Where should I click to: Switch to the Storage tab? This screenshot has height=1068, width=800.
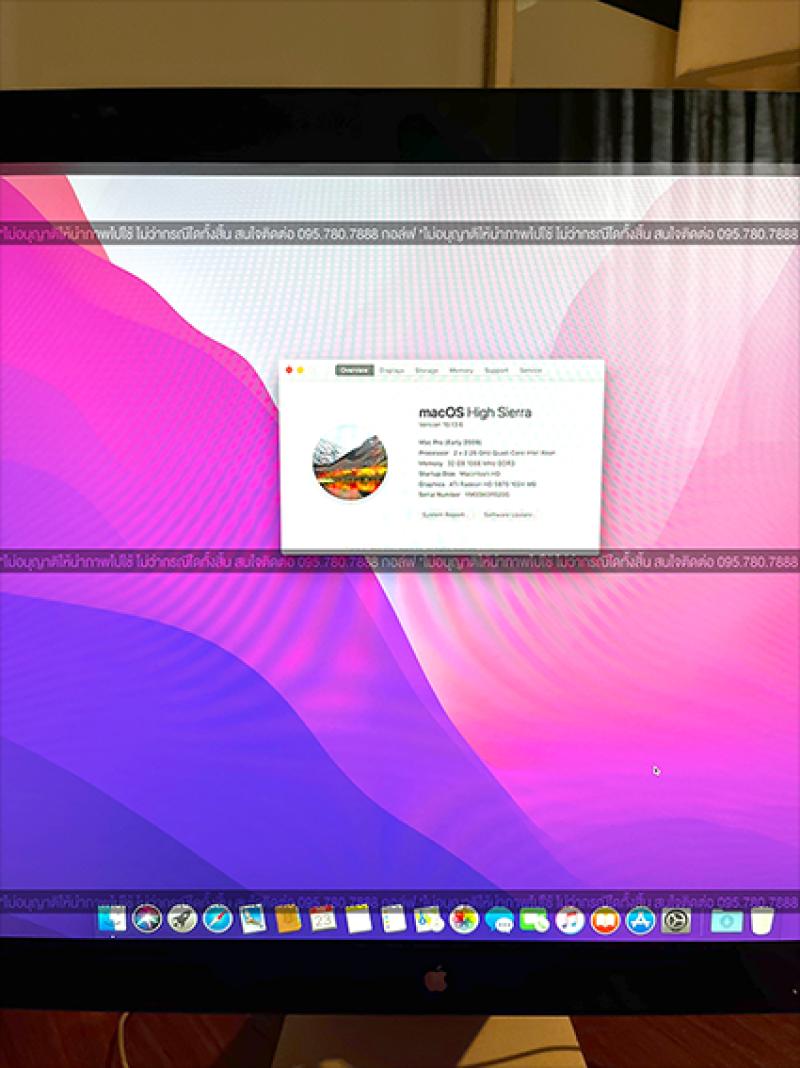tap(427, 371)
